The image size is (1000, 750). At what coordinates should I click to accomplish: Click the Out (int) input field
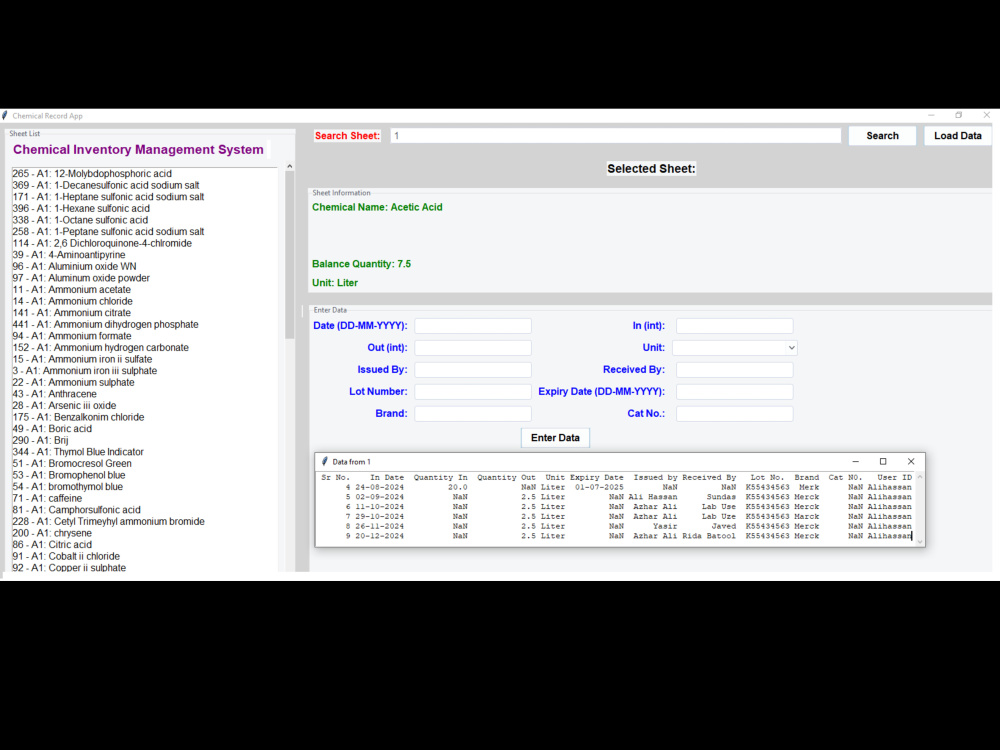tap(473, 348)
